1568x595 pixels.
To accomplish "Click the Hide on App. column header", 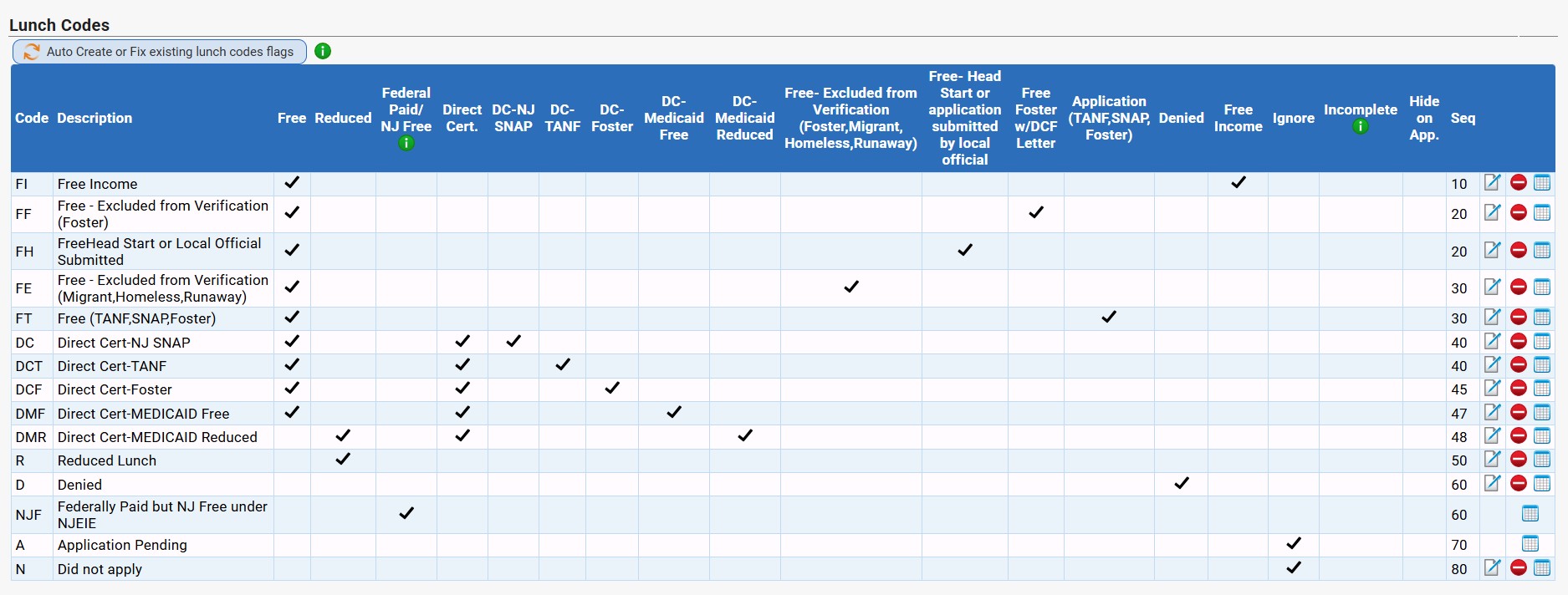I will [1424, 118].
